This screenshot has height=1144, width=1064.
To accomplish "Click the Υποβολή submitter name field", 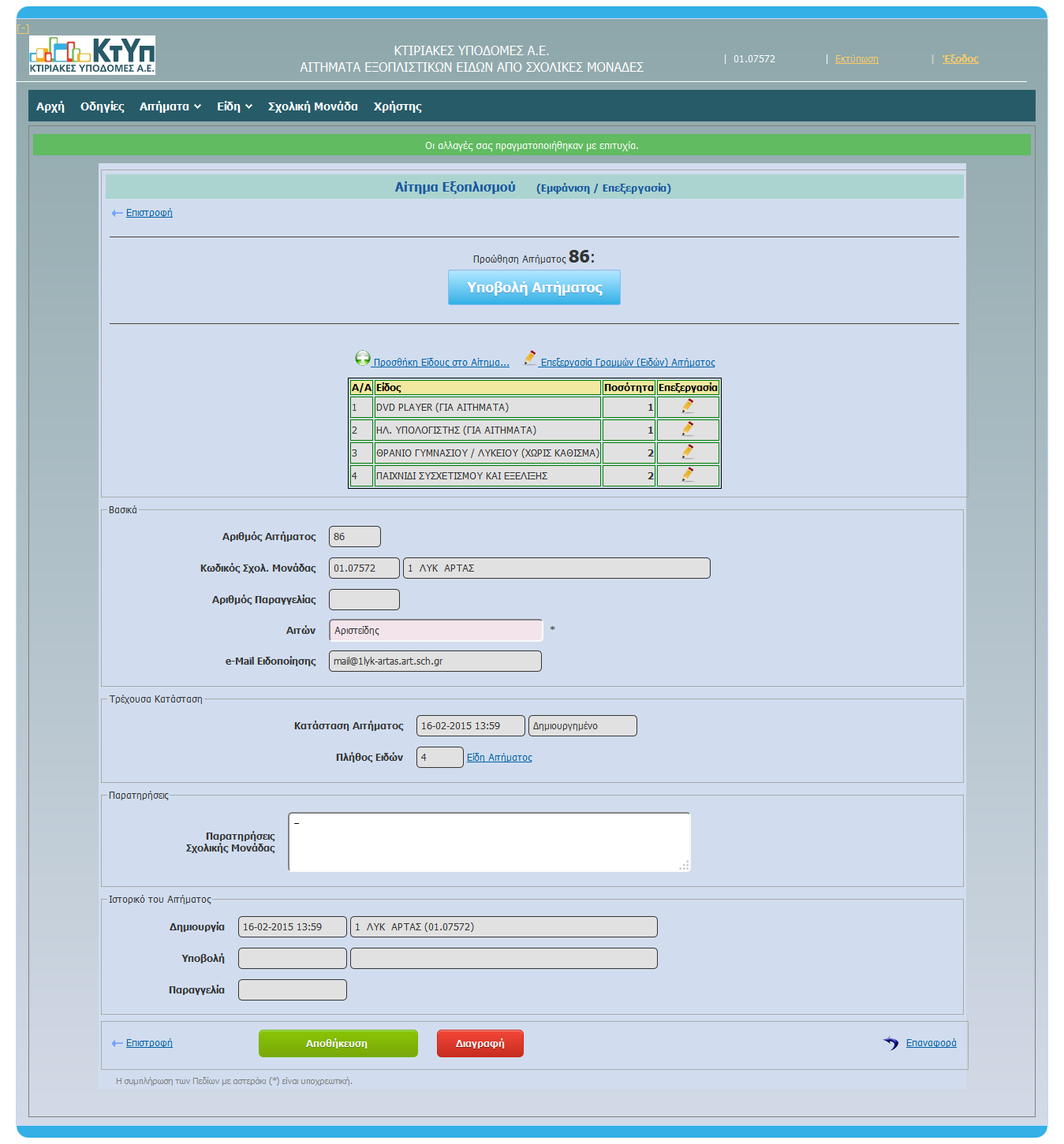I will coord(504,958).
